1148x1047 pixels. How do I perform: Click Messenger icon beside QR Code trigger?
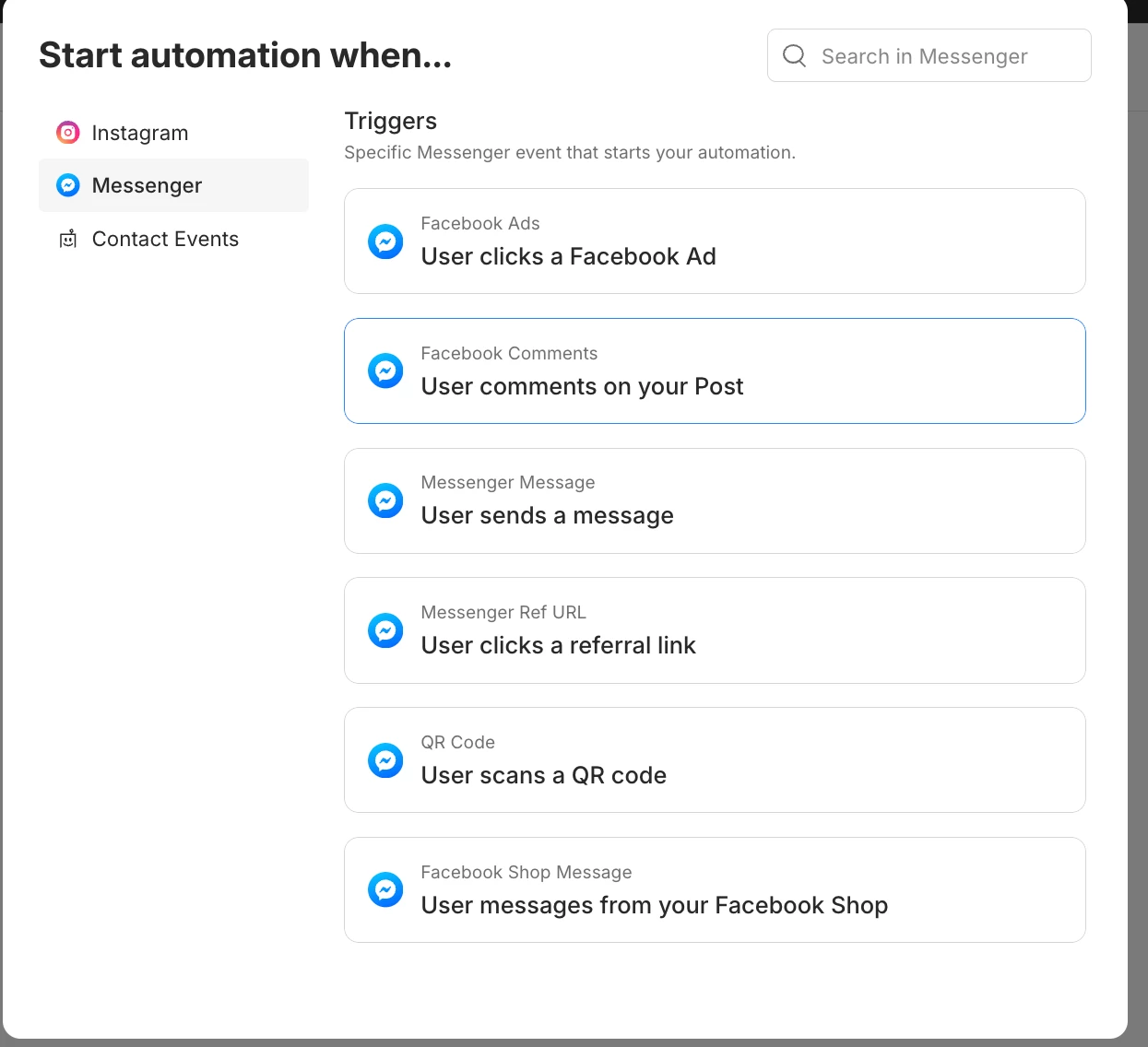[385, 760]
